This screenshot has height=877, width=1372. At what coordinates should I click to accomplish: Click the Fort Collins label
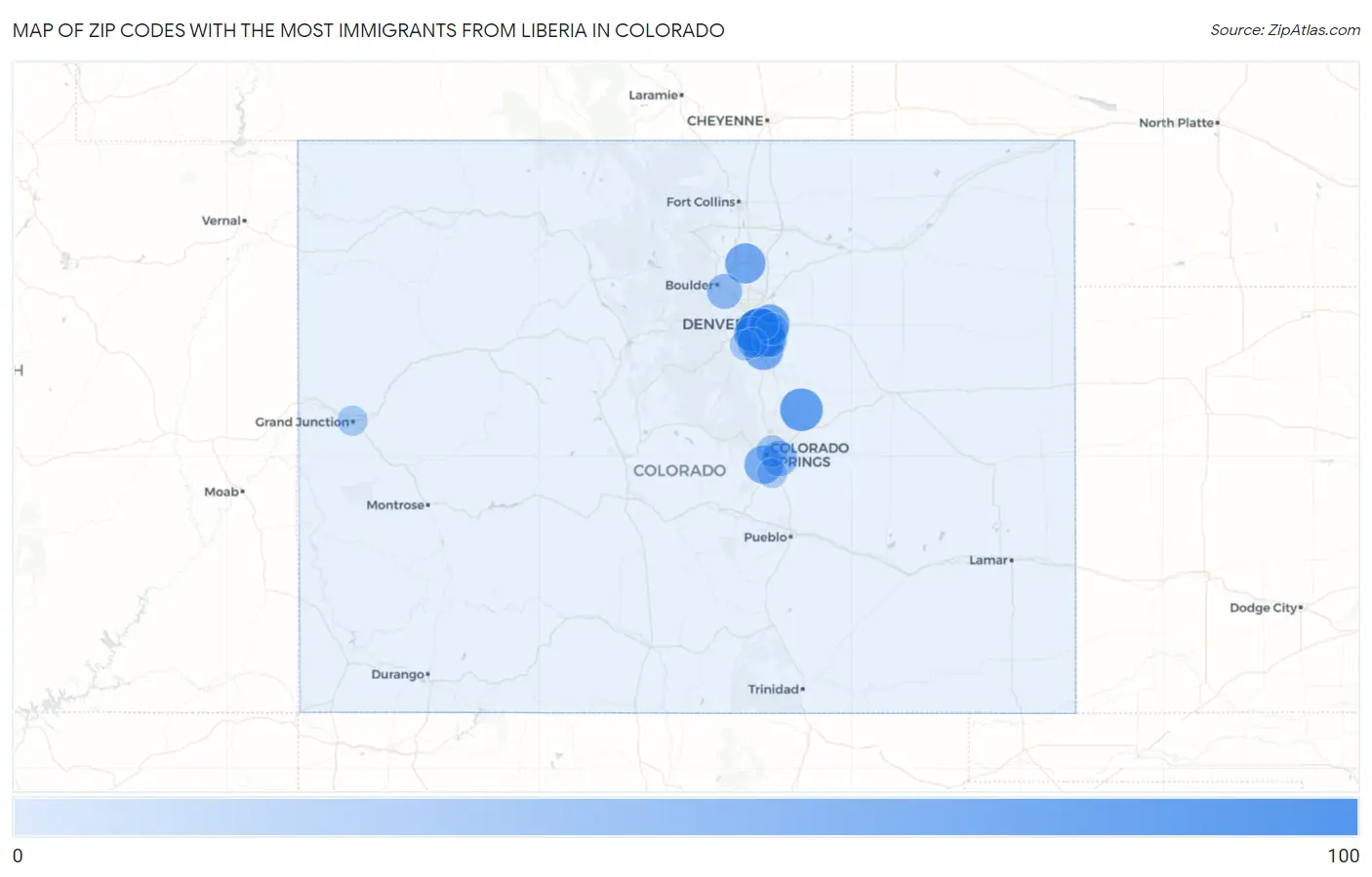703,202
